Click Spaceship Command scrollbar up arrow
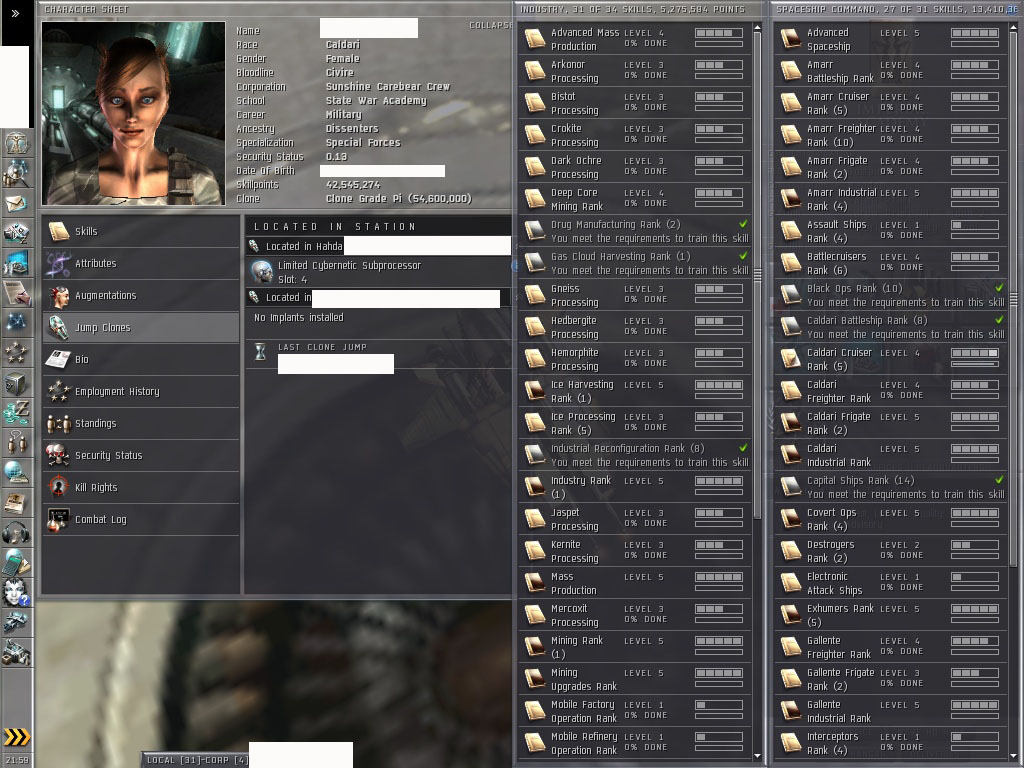 [x=1013, y=28]
